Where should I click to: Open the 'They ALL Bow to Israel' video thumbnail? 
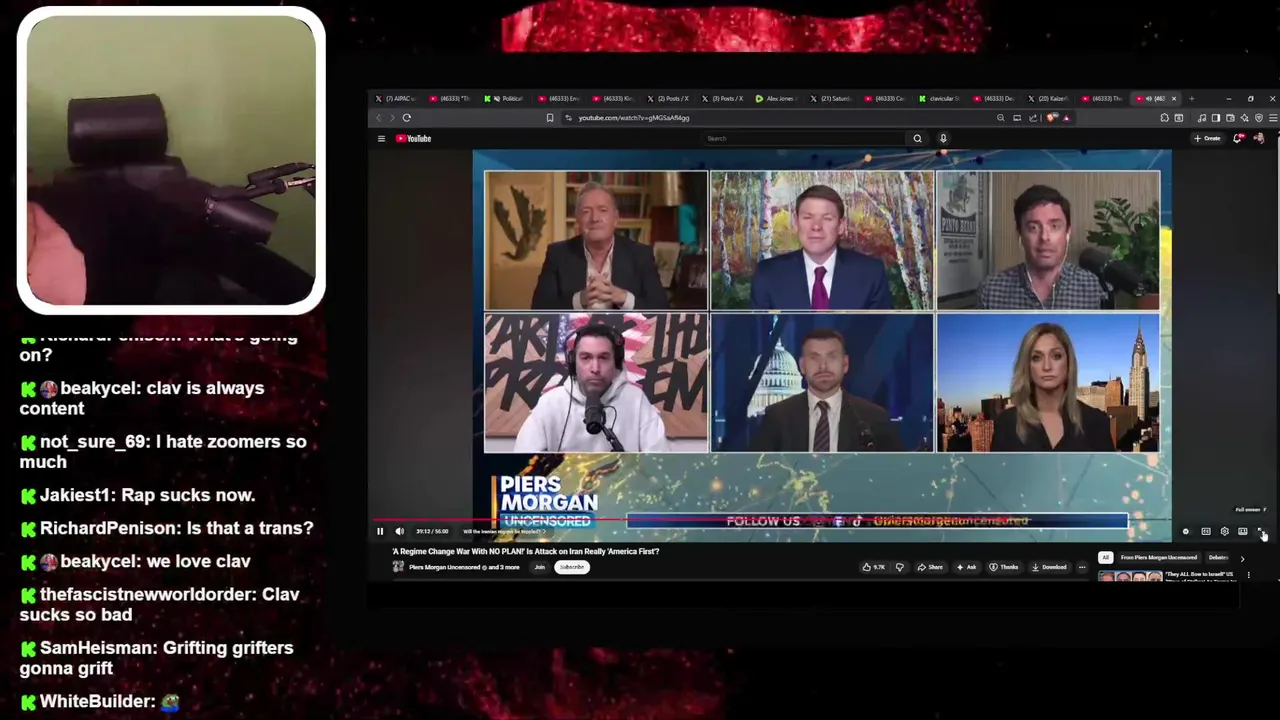[1130, 576]
